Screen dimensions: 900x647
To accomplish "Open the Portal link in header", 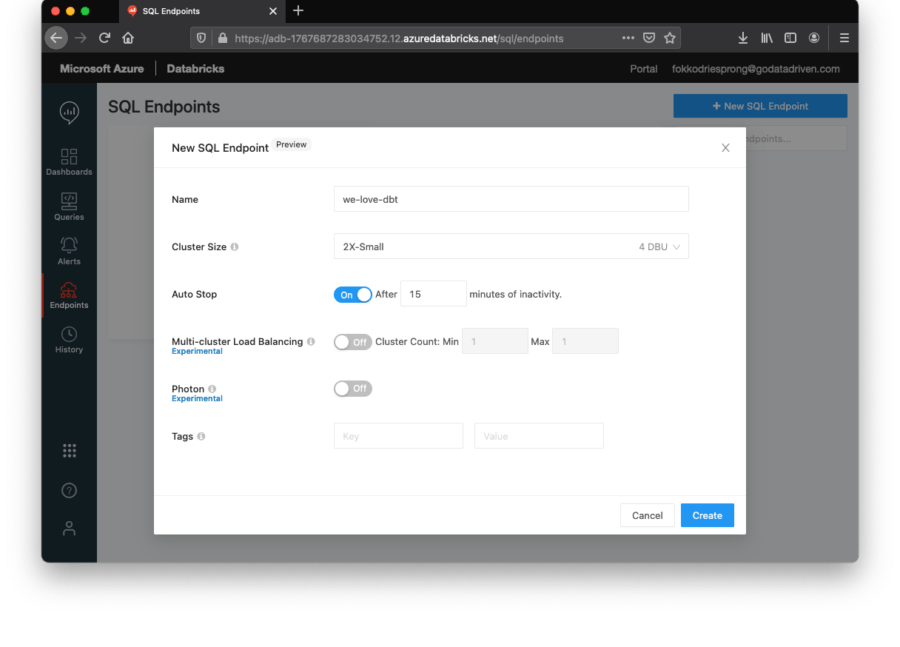I will [643, 69].
